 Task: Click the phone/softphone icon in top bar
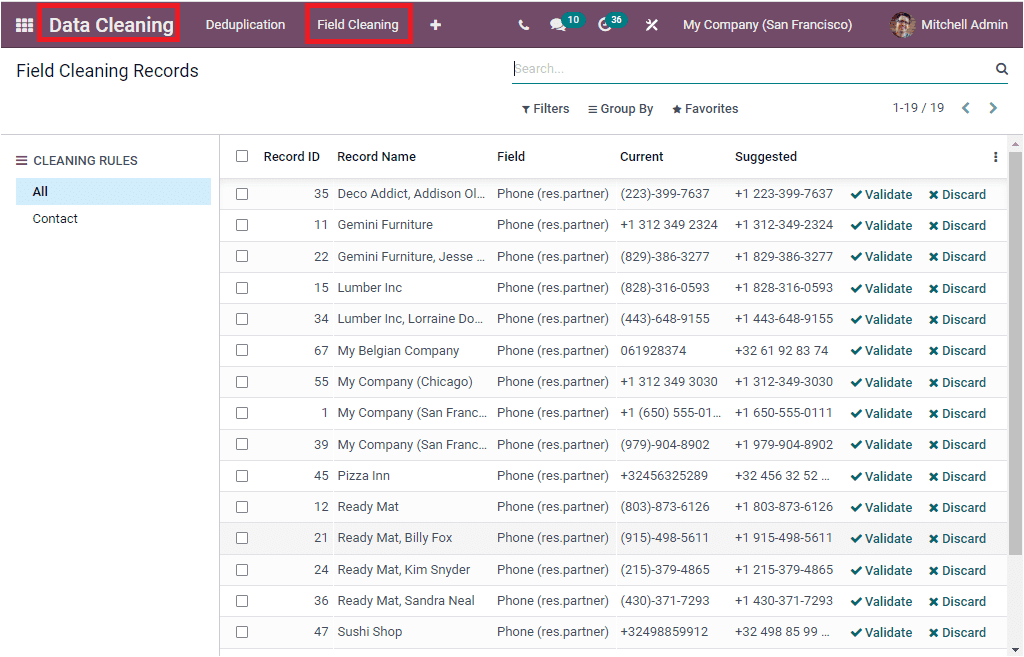pos(523,24)
